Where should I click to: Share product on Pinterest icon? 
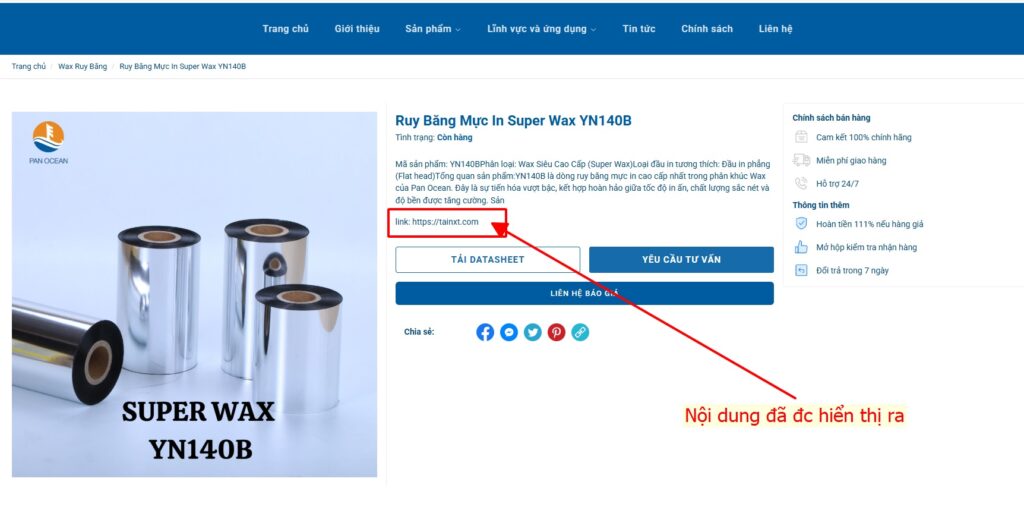[x=556, y=332]
